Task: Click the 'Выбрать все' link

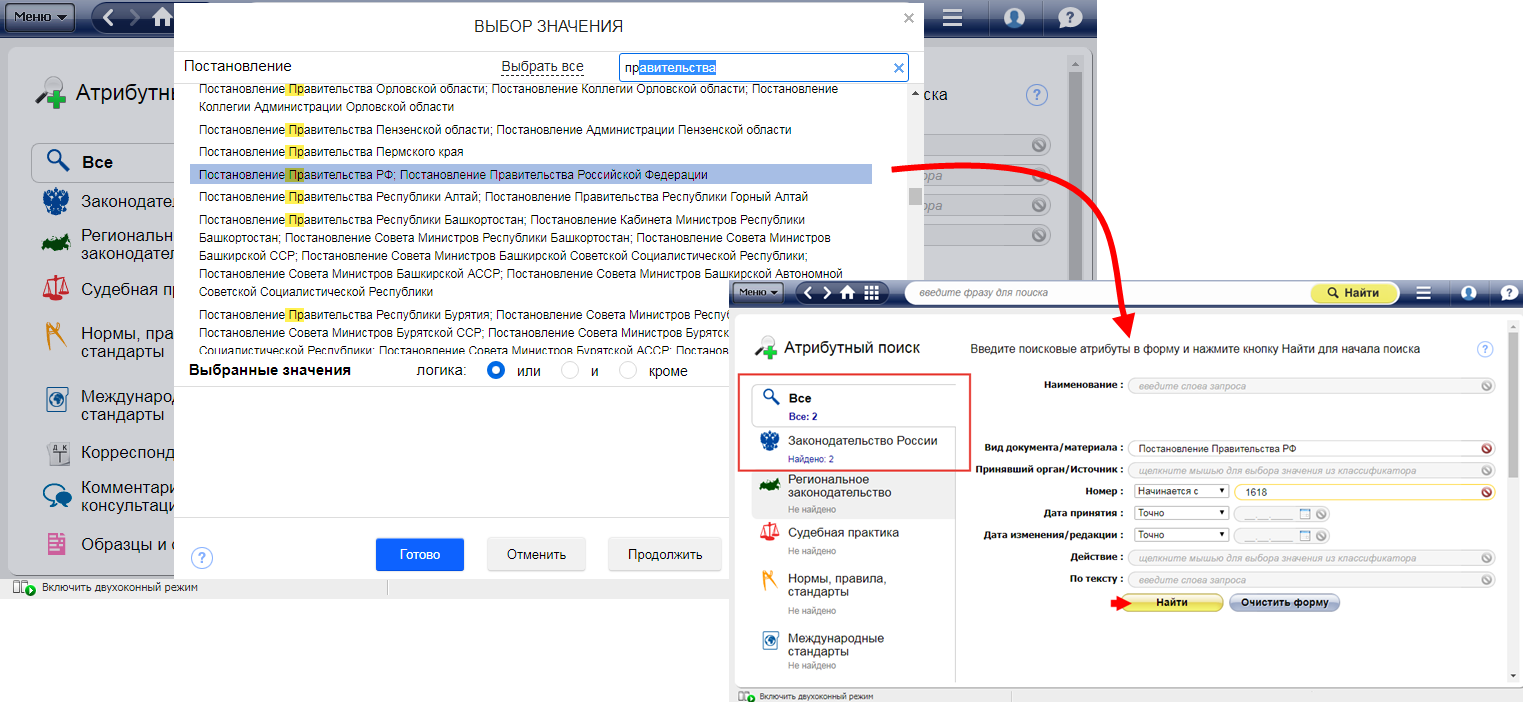Action: coord(542,67)
